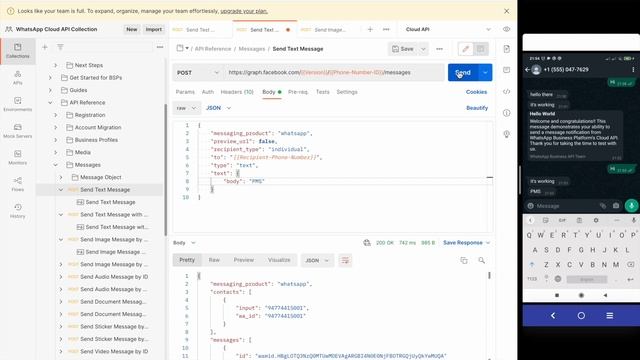Click the Import button
The height and width of the screenshot is (360, 640).
tap(153, 29)
